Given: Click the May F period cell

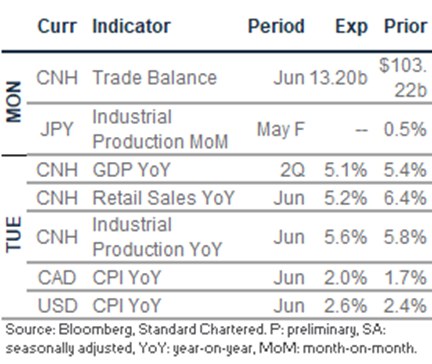Looking at the screenshot, I should (281, 129).
